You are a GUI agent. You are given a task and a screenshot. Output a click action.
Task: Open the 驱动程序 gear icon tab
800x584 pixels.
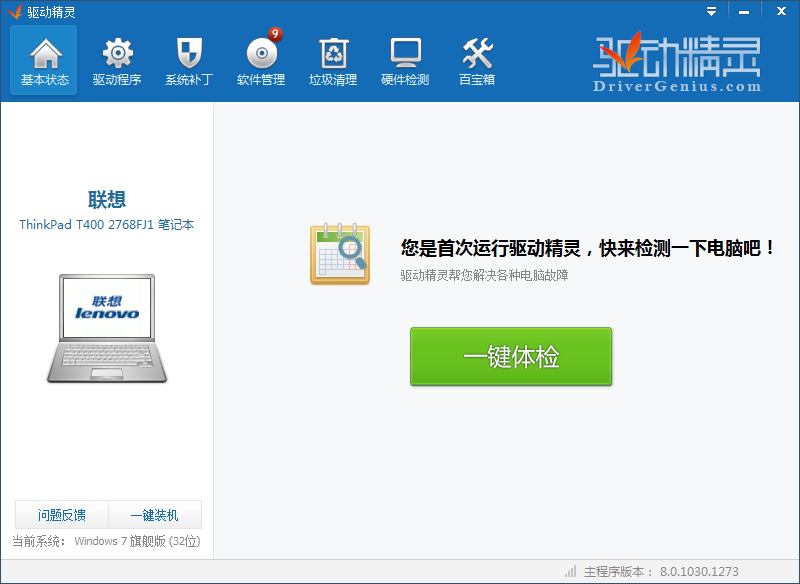(117, 61)
